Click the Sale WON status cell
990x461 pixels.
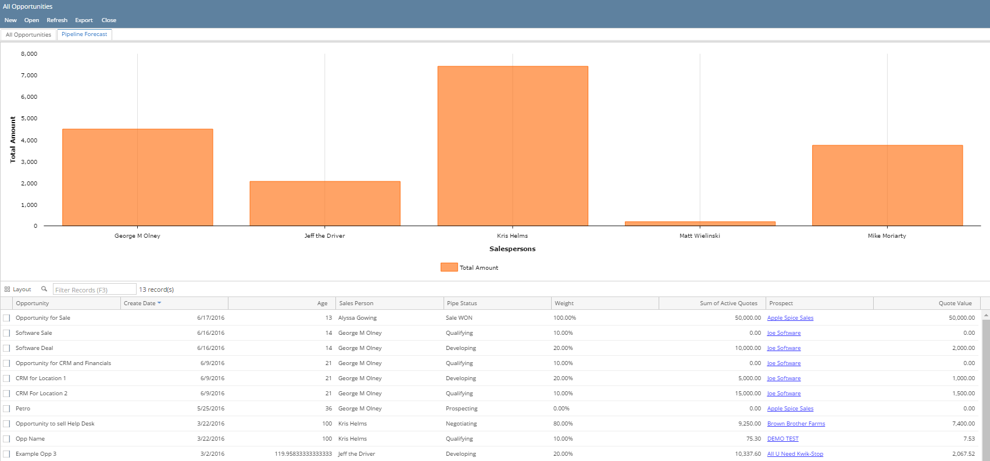pos(459,318)
